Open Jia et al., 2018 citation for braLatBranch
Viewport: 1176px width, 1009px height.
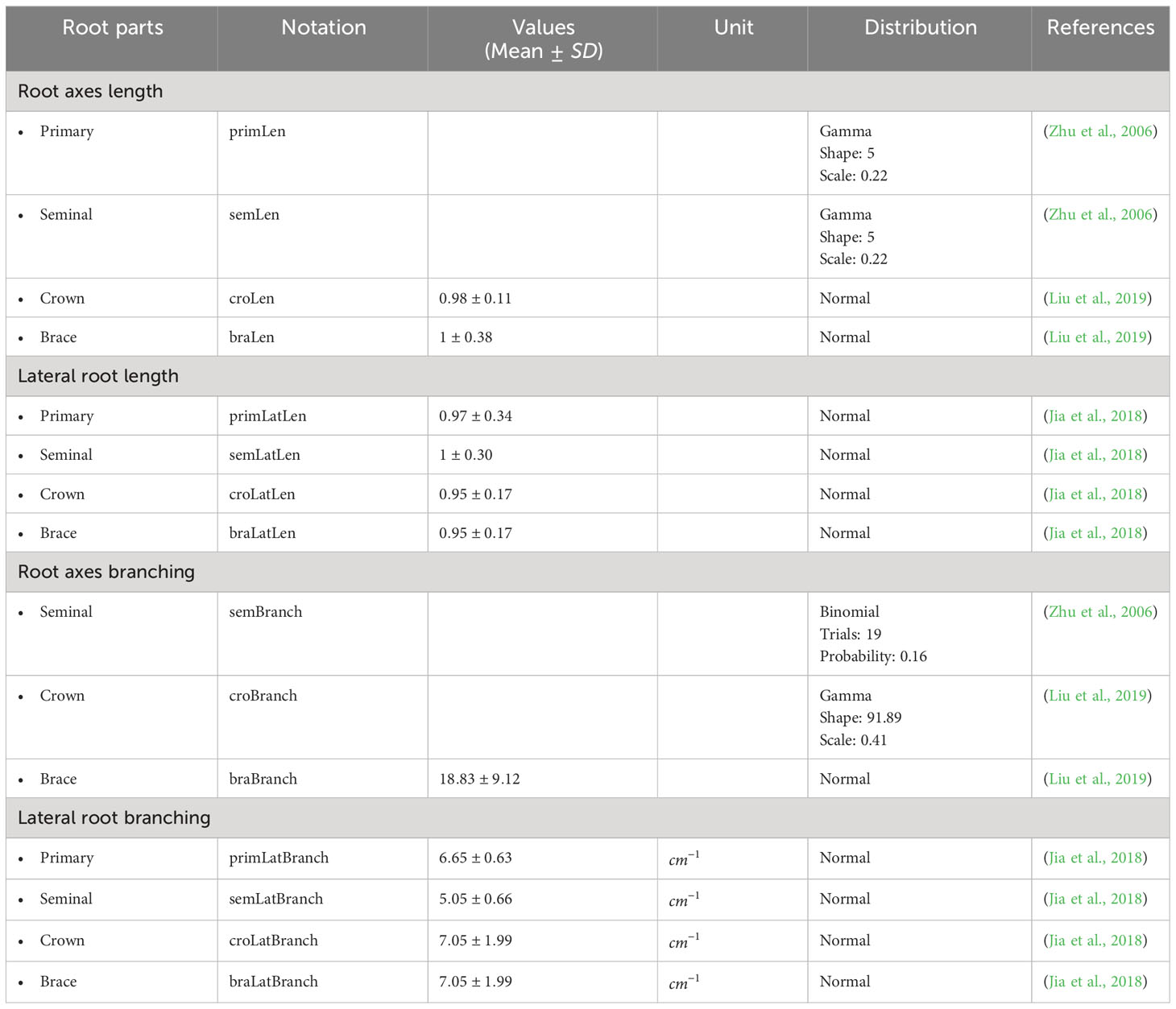(1095, 981)
